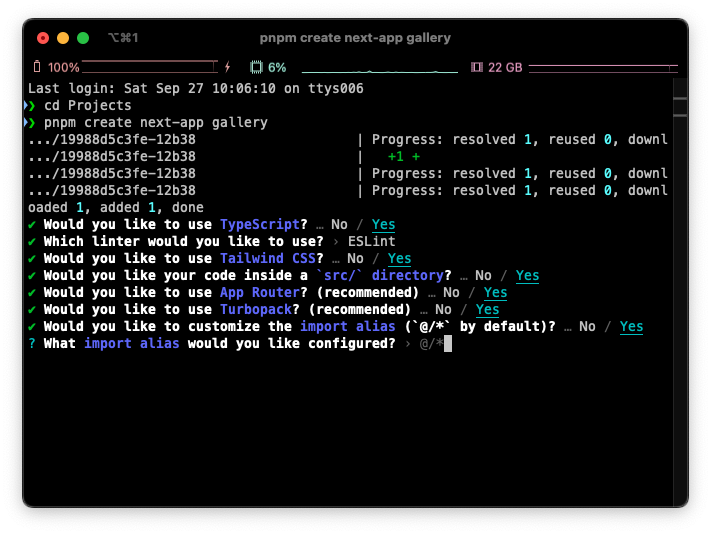Click the CPU chip icon

click(256, 68)
